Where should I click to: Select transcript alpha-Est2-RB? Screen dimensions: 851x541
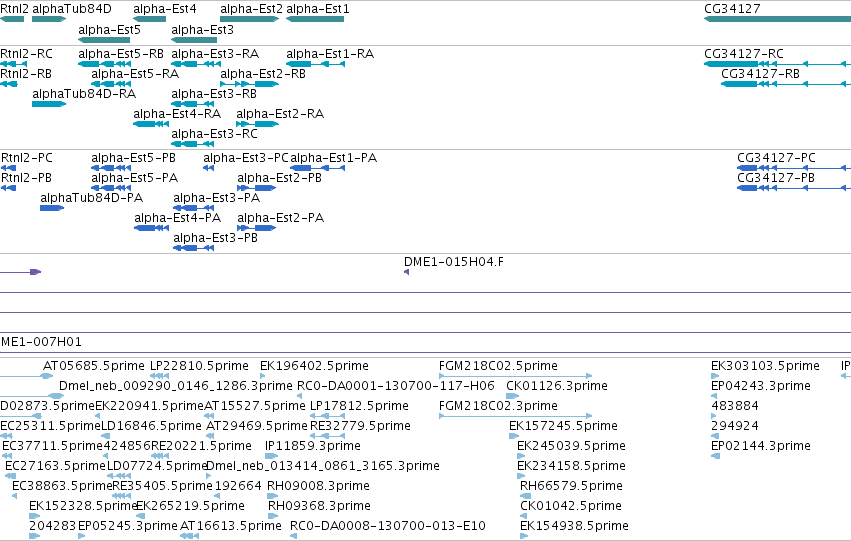263,74
